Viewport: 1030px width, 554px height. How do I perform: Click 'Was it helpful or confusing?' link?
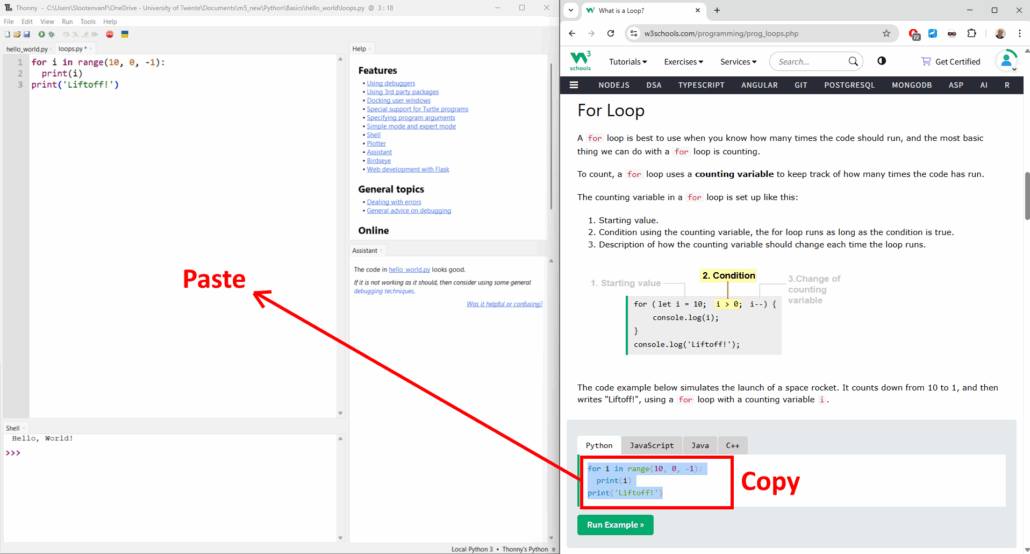tap(504, 304)
